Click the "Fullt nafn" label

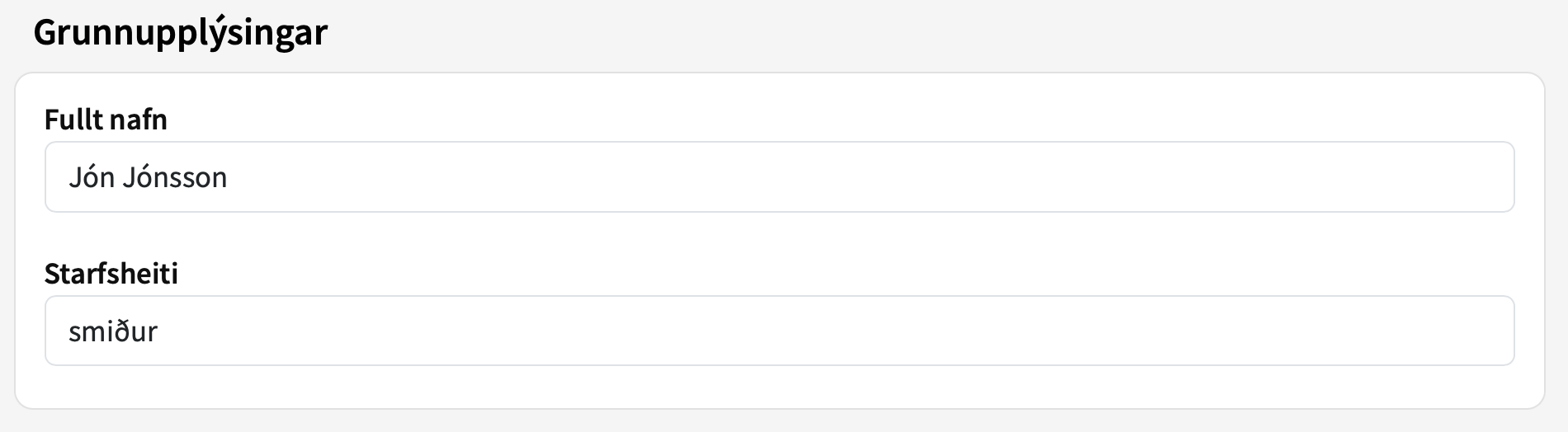pyautogui.click(x=106, y=120)
